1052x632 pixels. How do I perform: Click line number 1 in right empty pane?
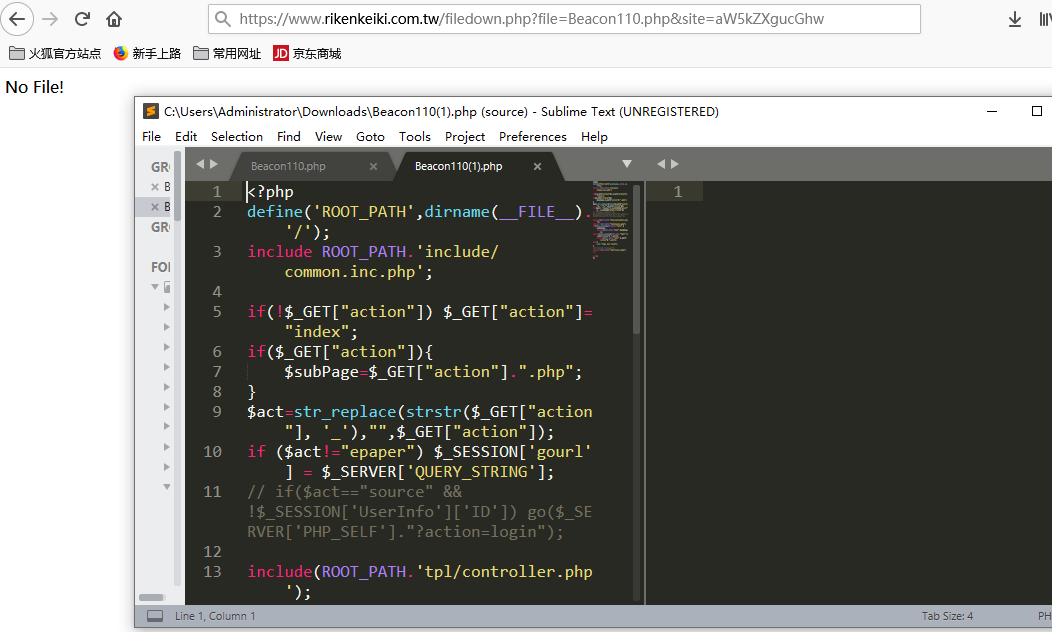[678, 192]
